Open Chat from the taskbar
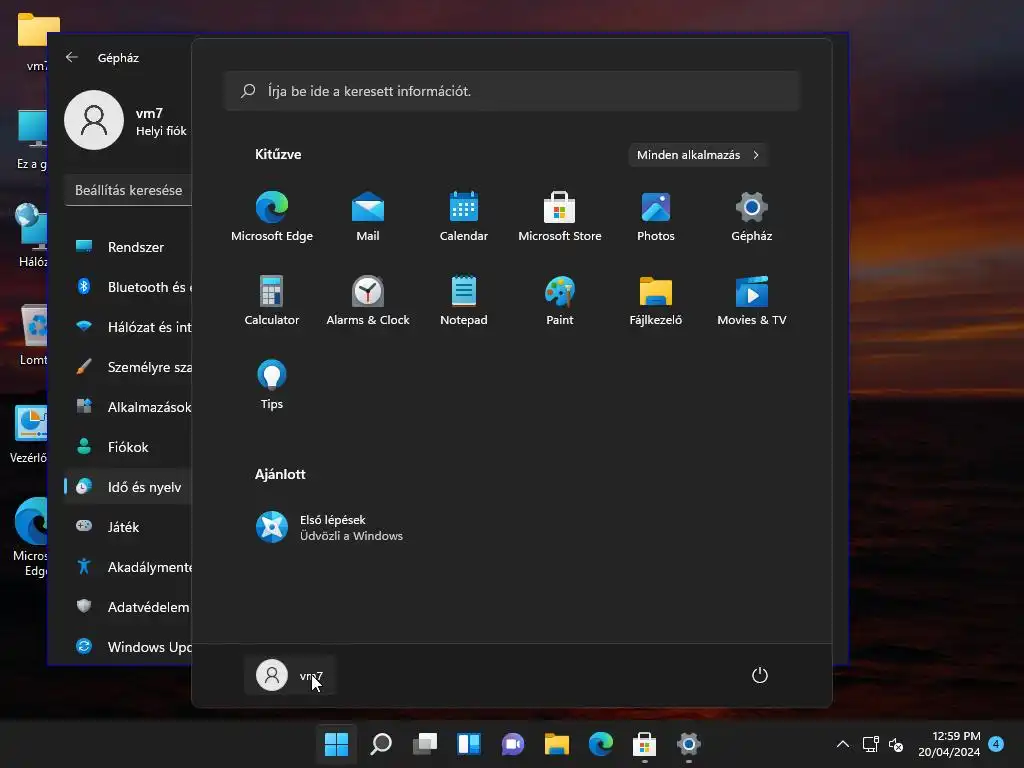 513,744
